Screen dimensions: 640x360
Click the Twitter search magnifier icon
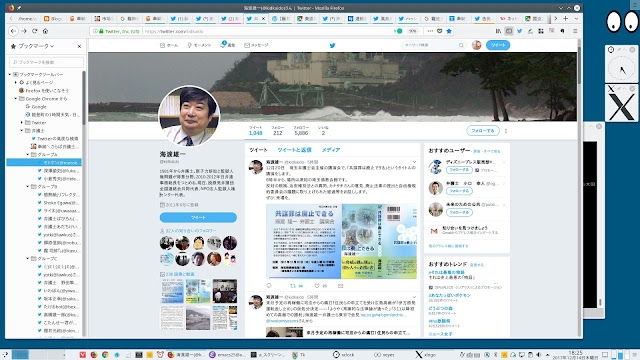[x=461, y=45]
